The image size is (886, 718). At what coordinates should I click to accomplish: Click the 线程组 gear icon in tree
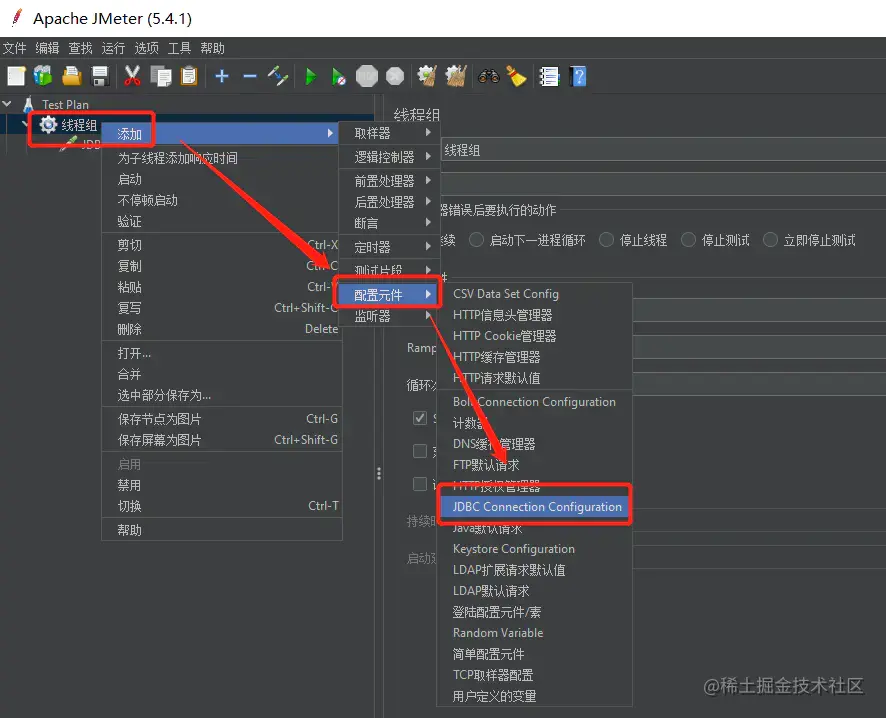pyautogui.click(x=49, y=125)
